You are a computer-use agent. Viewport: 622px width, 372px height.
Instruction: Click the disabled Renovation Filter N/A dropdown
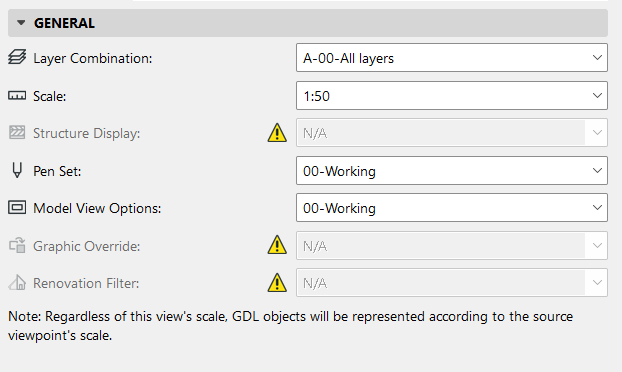451,282
